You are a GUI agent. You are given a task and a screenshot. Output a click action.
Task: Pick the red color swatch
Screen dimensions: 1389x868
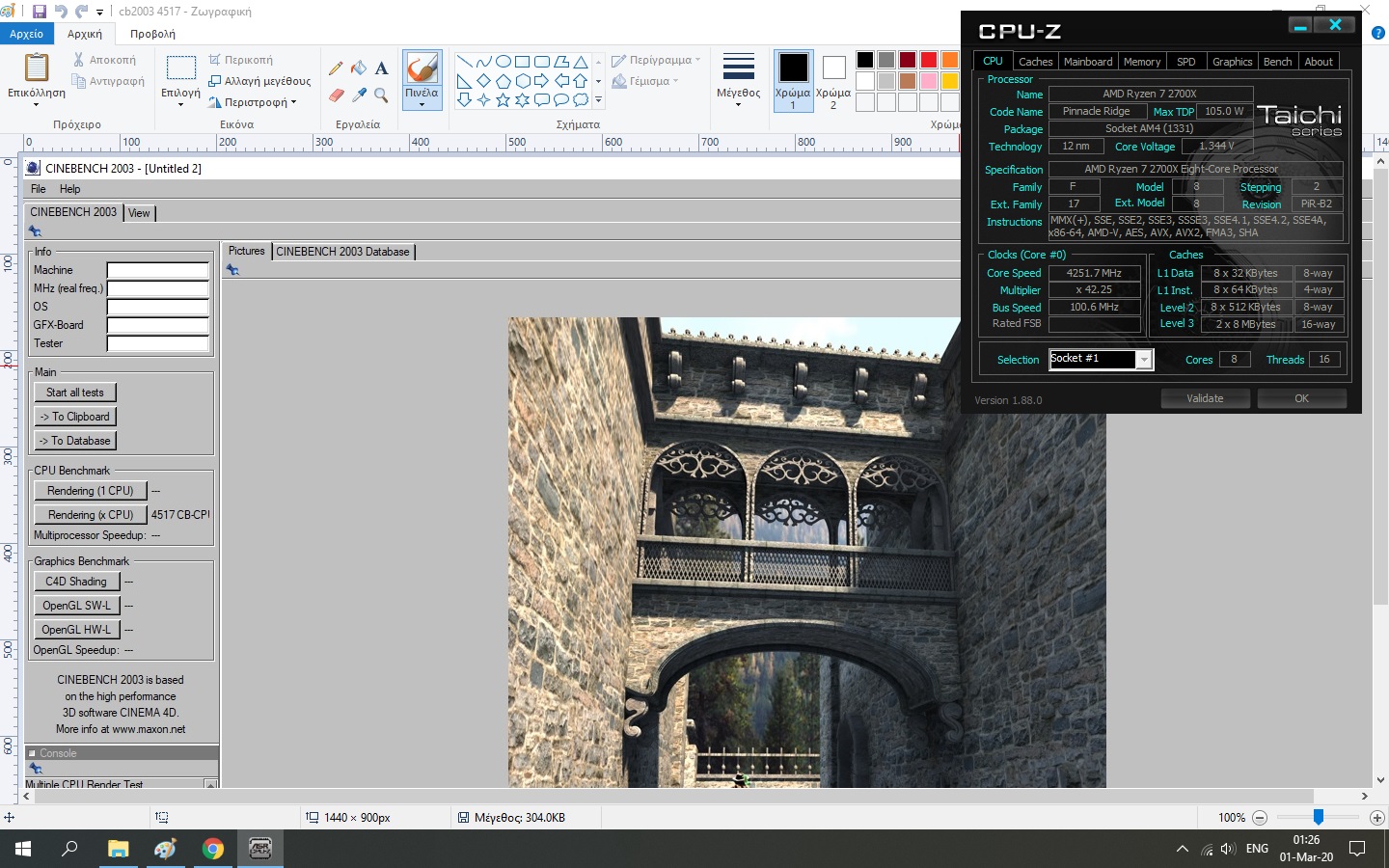coord(929,60)
